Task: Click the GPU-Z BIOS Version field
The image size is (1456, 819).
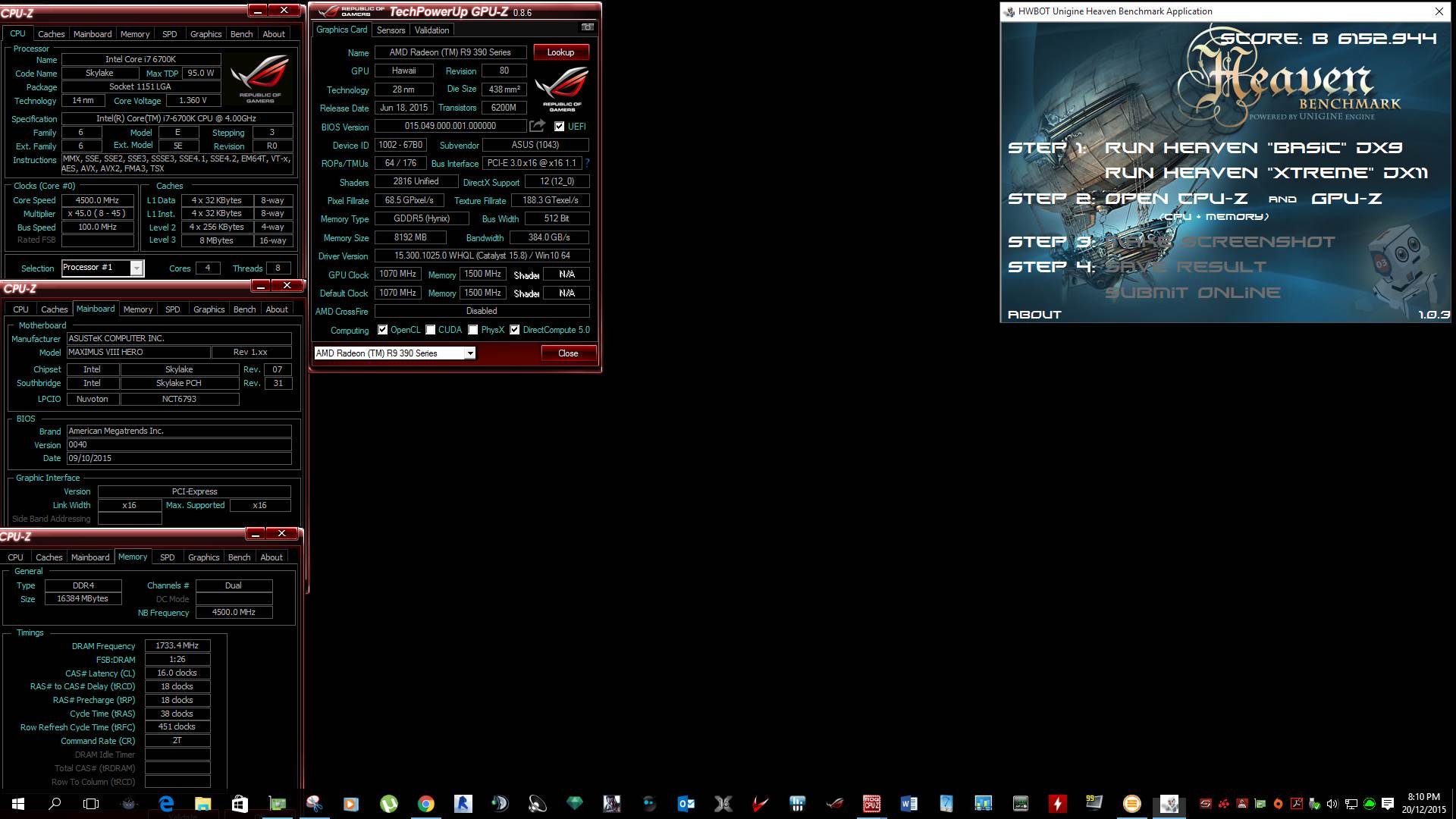Action: pos(450,126)
